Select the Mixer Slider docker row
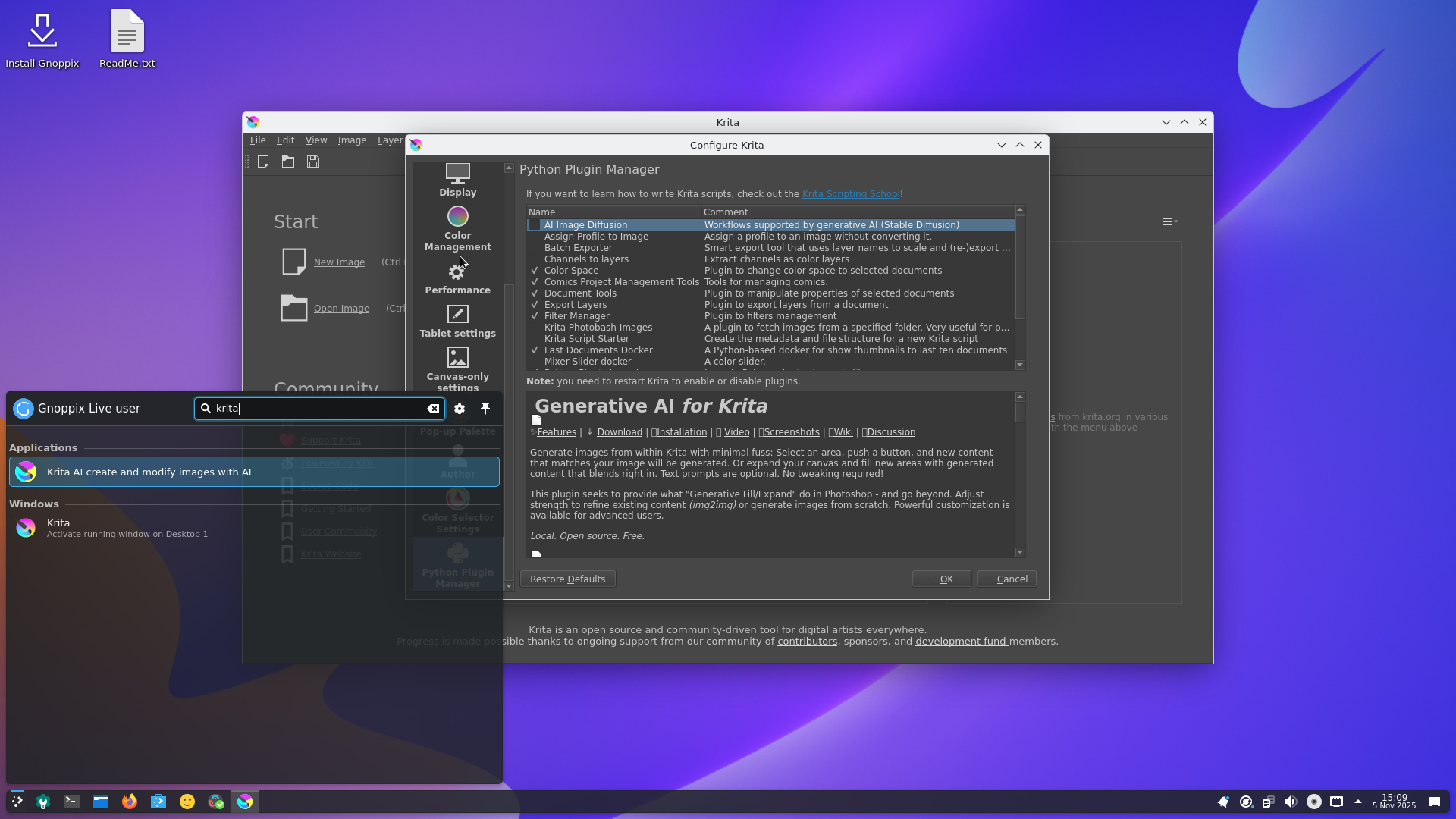 [770, 362]
